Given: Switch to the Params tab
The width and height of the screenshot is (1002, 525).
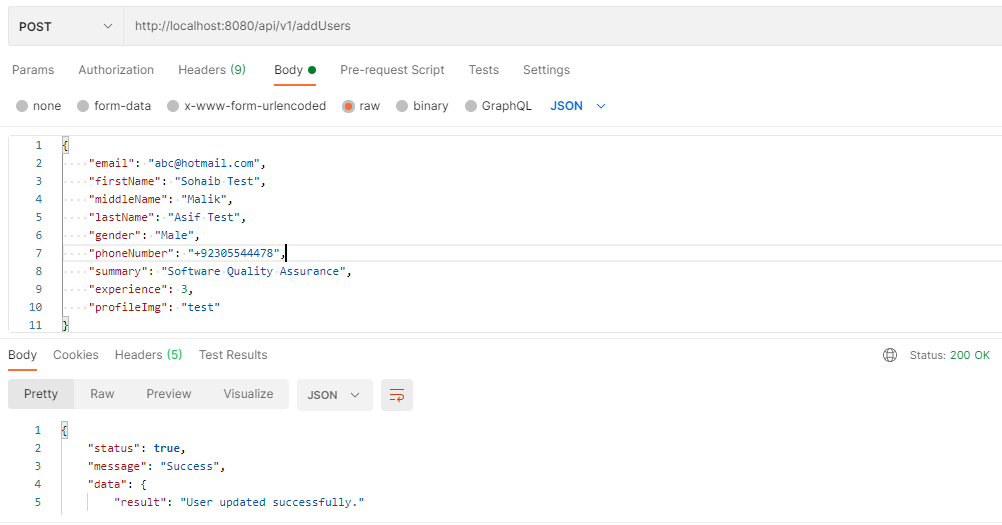Looking at the screenshot, I should click(33, 70).
